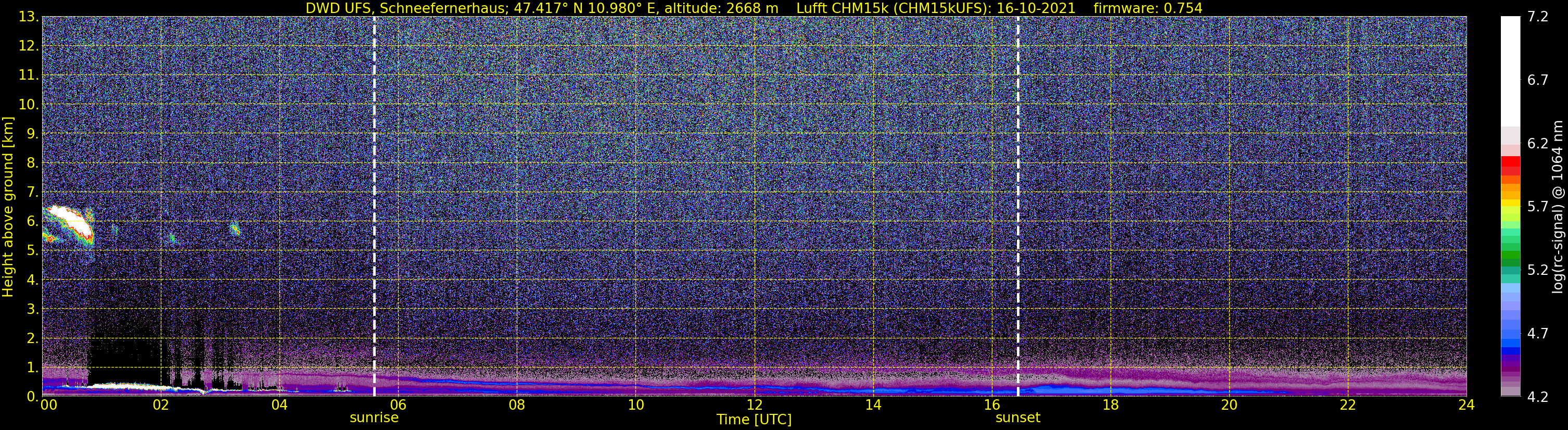Click the 4.2 colorbar tick value
1568x430 pixels.
pos(1538,397)
